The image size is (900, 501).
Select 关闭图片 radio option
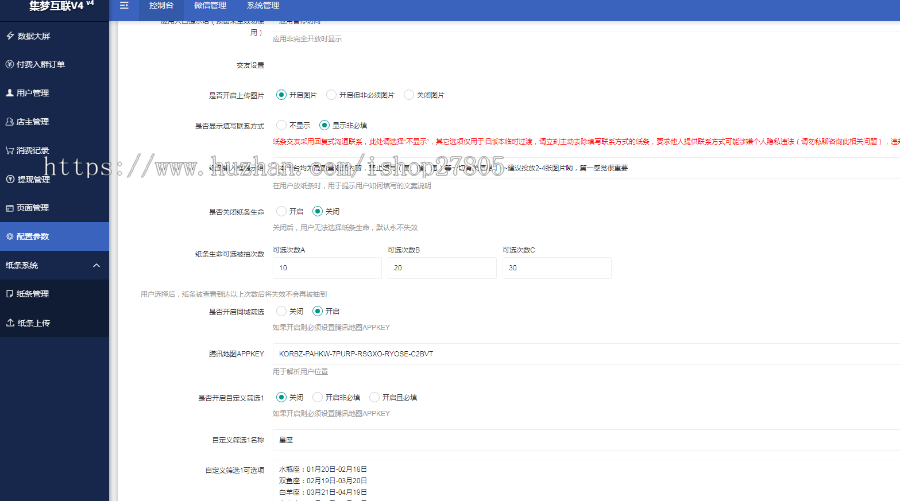[x=409, y=95]
